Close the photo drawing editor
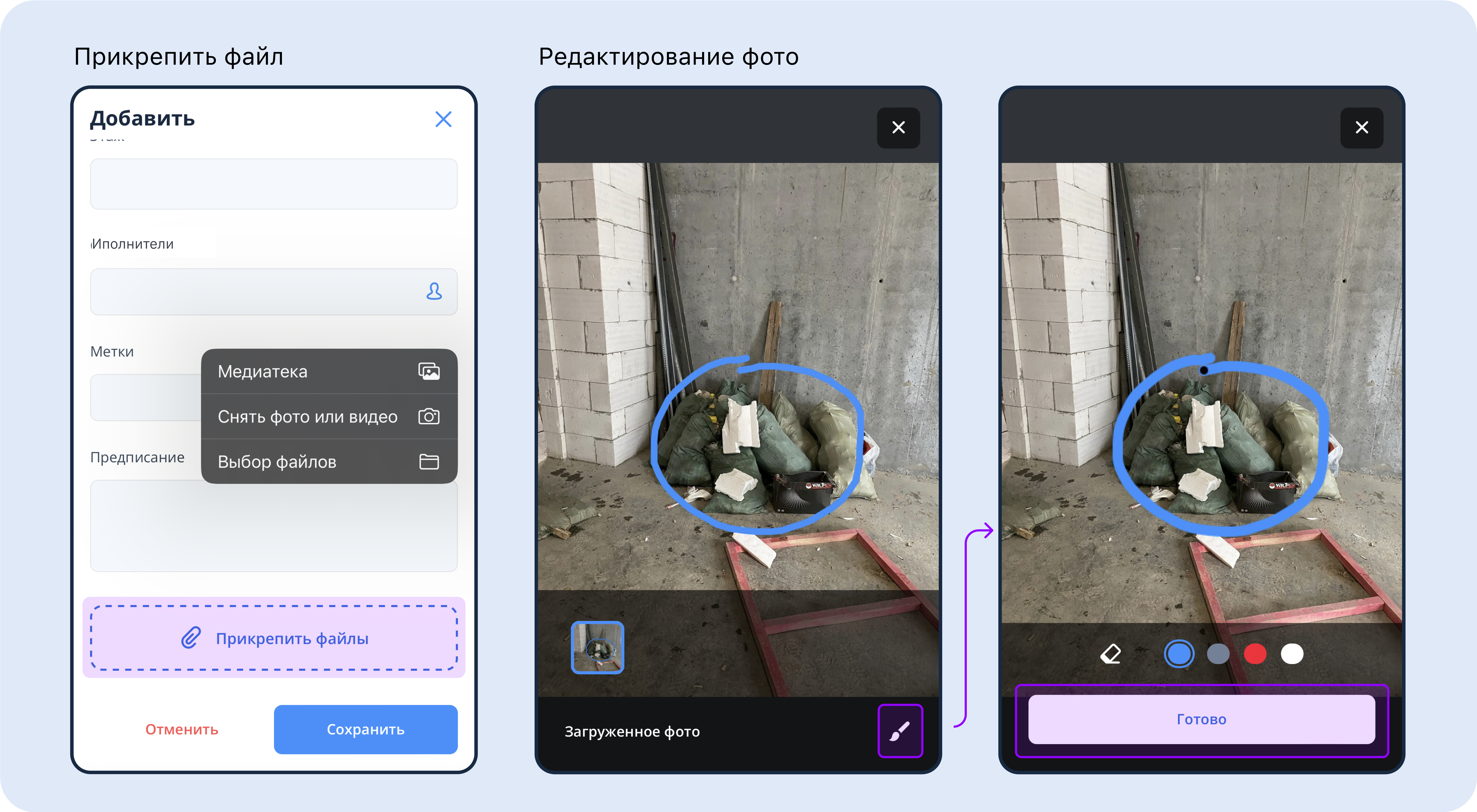Image resolution: width=1477 pixels, height=812 pixels. pyautogui.click(x=1361, y=127)
